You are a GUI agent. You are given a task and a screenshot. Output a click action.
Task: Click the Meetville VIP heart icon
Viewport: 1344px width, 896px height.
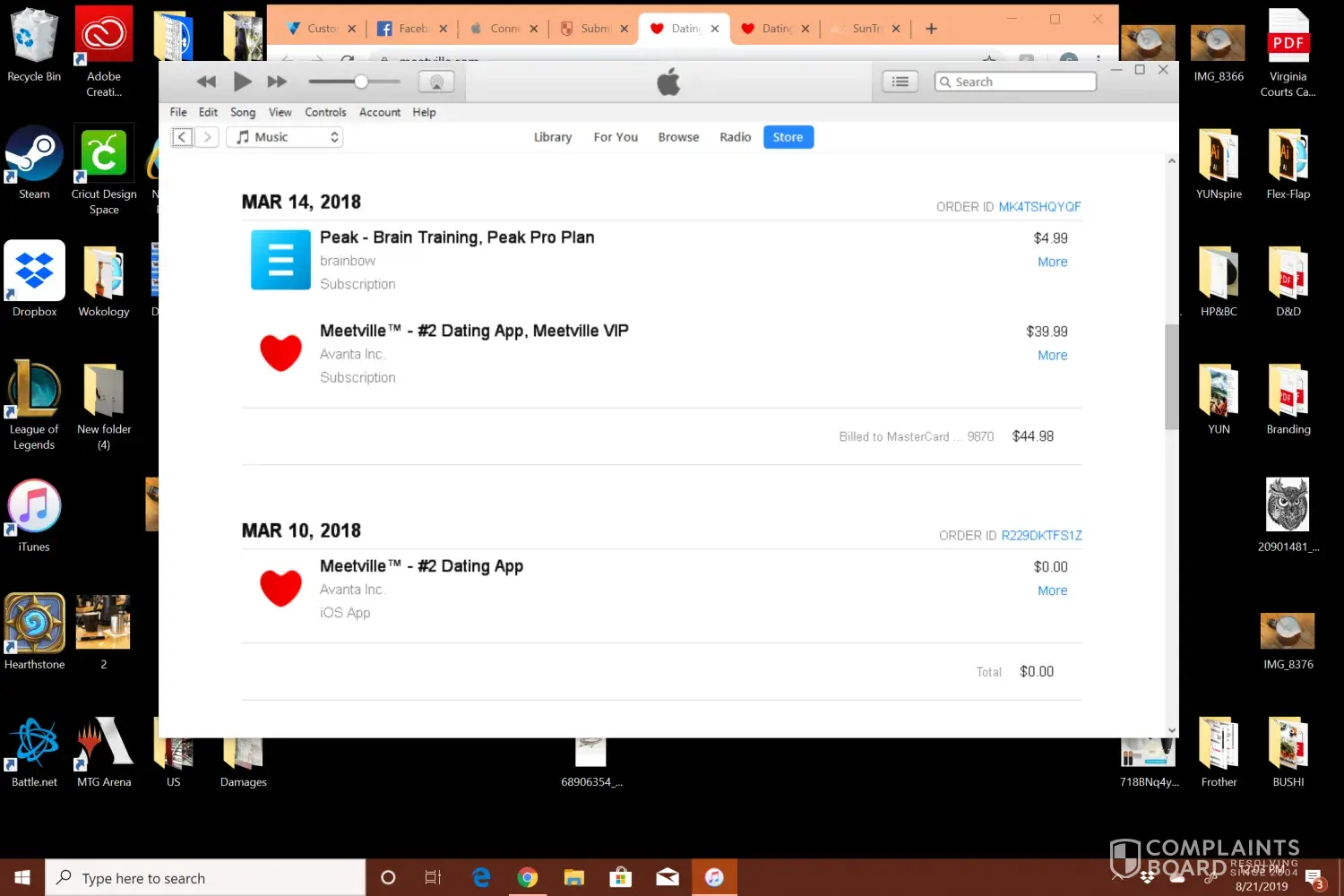point(280,353)
